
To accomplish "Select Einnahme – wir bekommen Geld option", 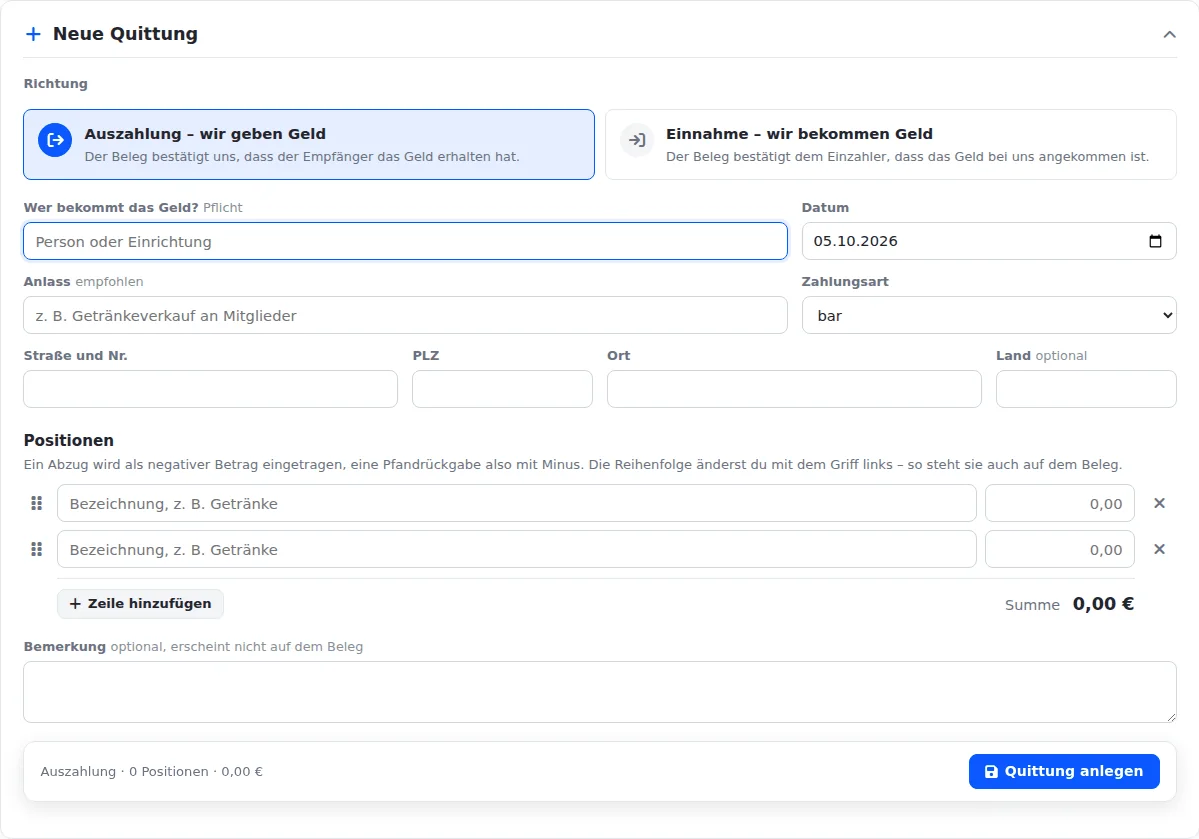I will [x=891, y=145].
